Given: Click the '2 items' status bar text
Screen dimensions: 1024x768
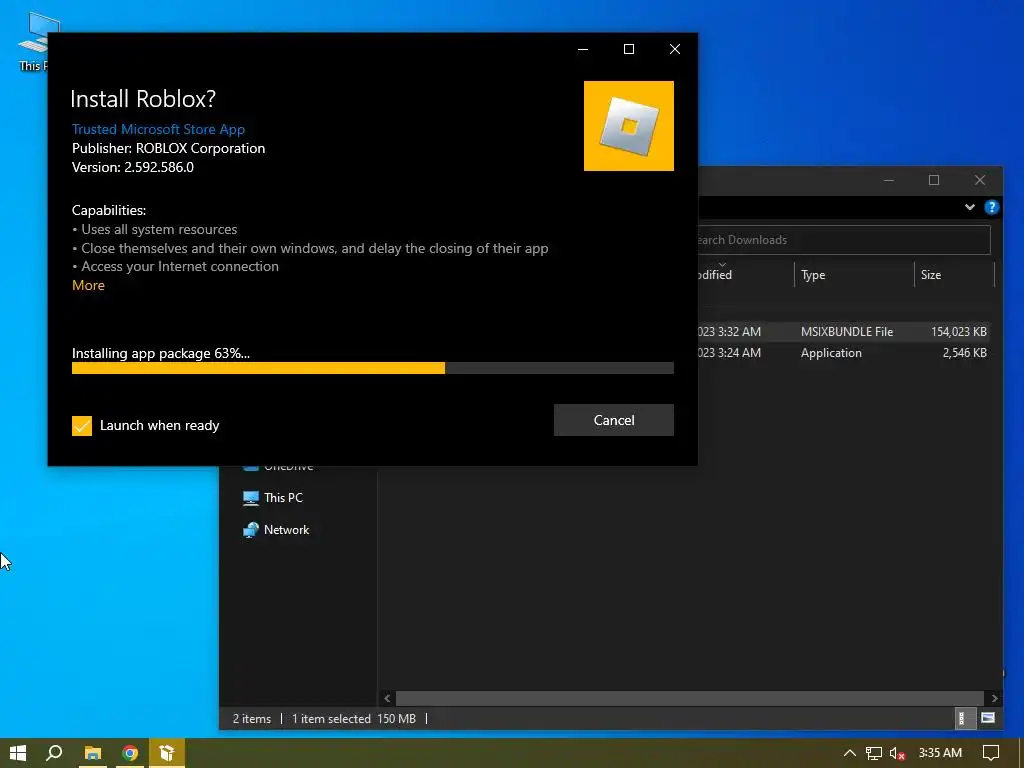Looking at the screenshot, I should coord(251,718).
